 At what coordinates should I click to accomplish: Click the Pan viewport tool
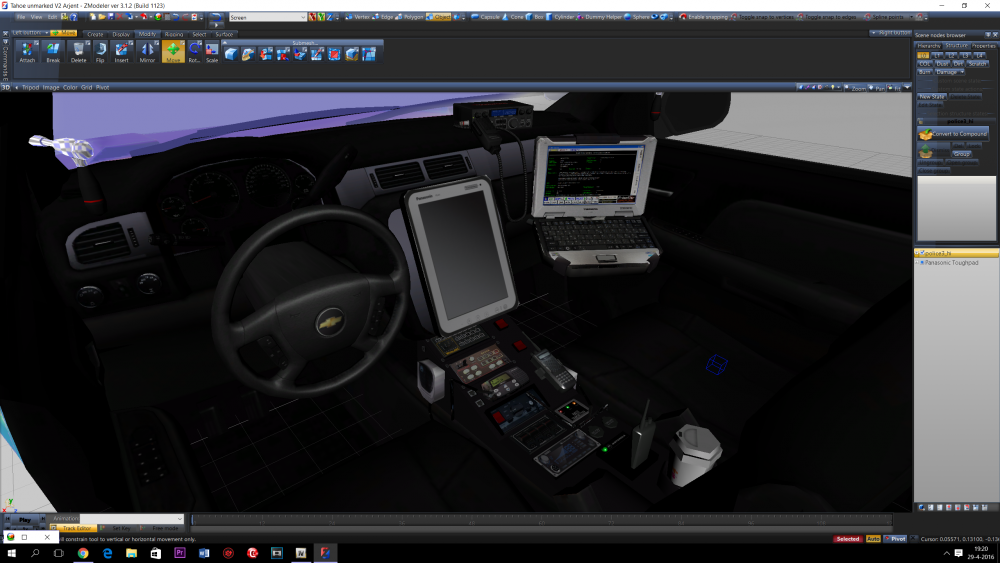877,88
